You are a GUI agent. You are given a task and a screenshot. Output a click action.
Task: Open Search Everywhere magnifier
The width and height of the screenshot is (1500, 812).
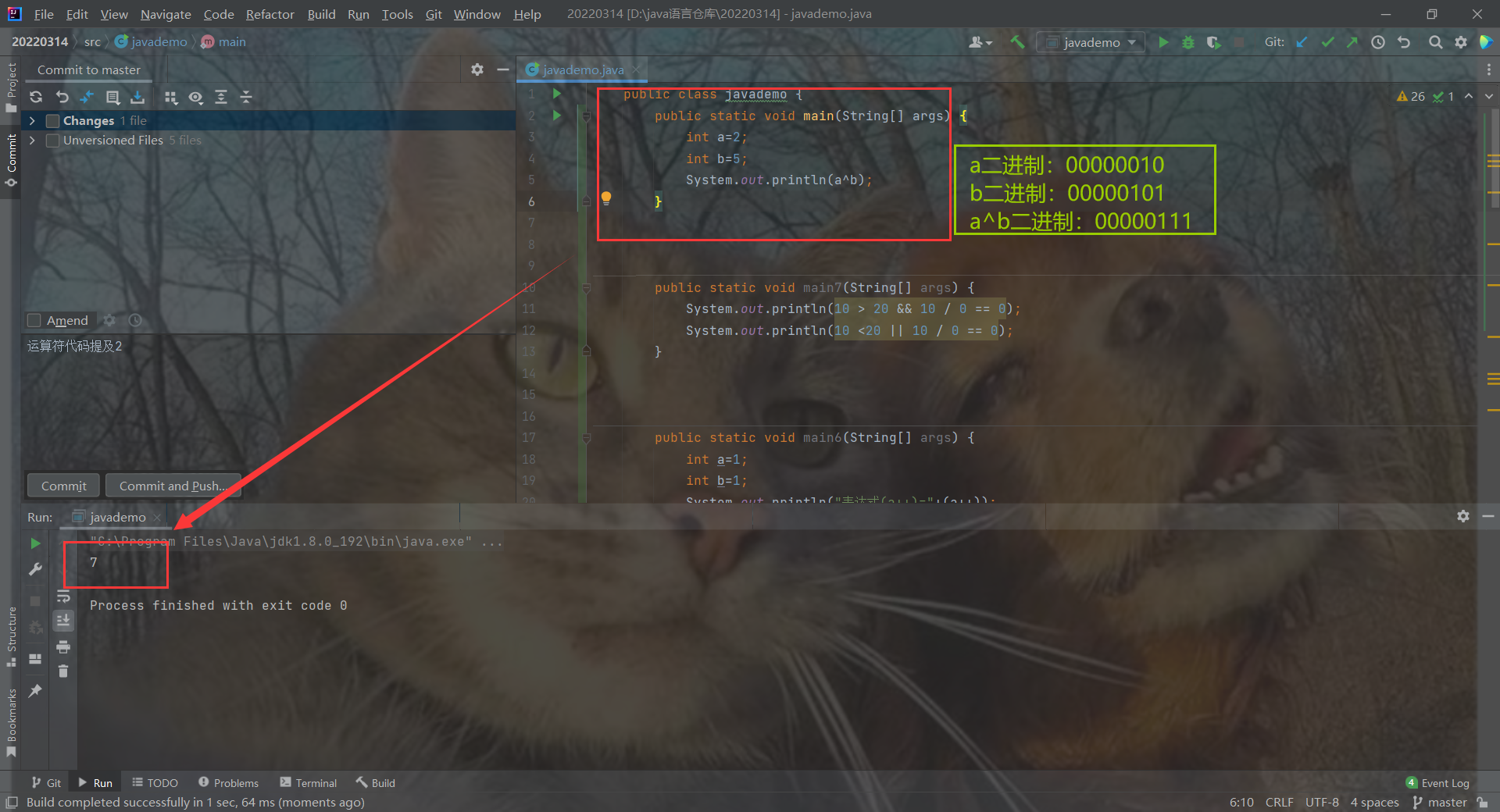coord(1435,42)
